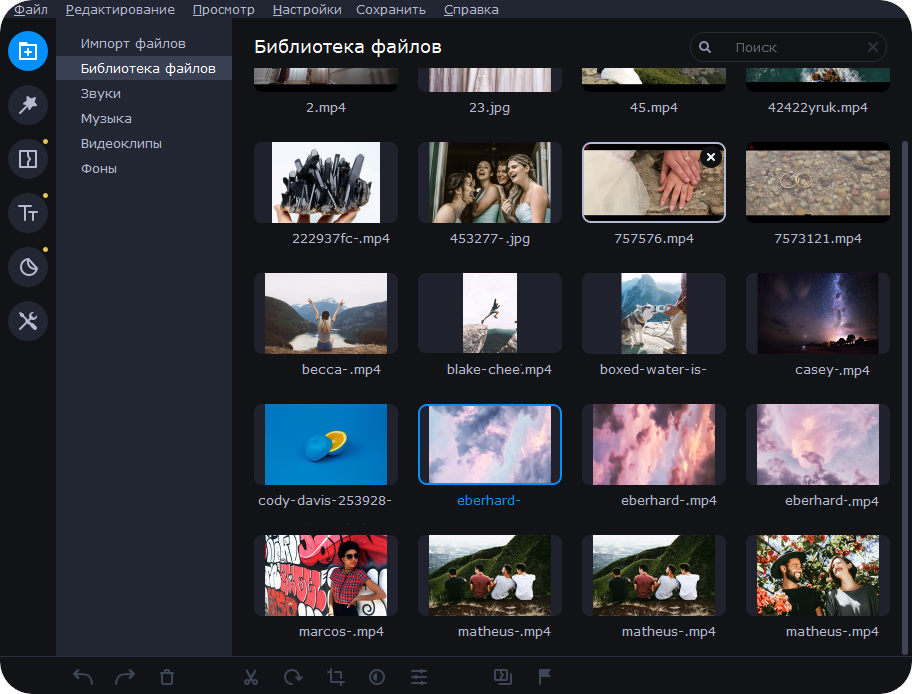Remove 757576.mp4 using its X badge
This screenshot has width=912, height=694.
pos(711,157)
